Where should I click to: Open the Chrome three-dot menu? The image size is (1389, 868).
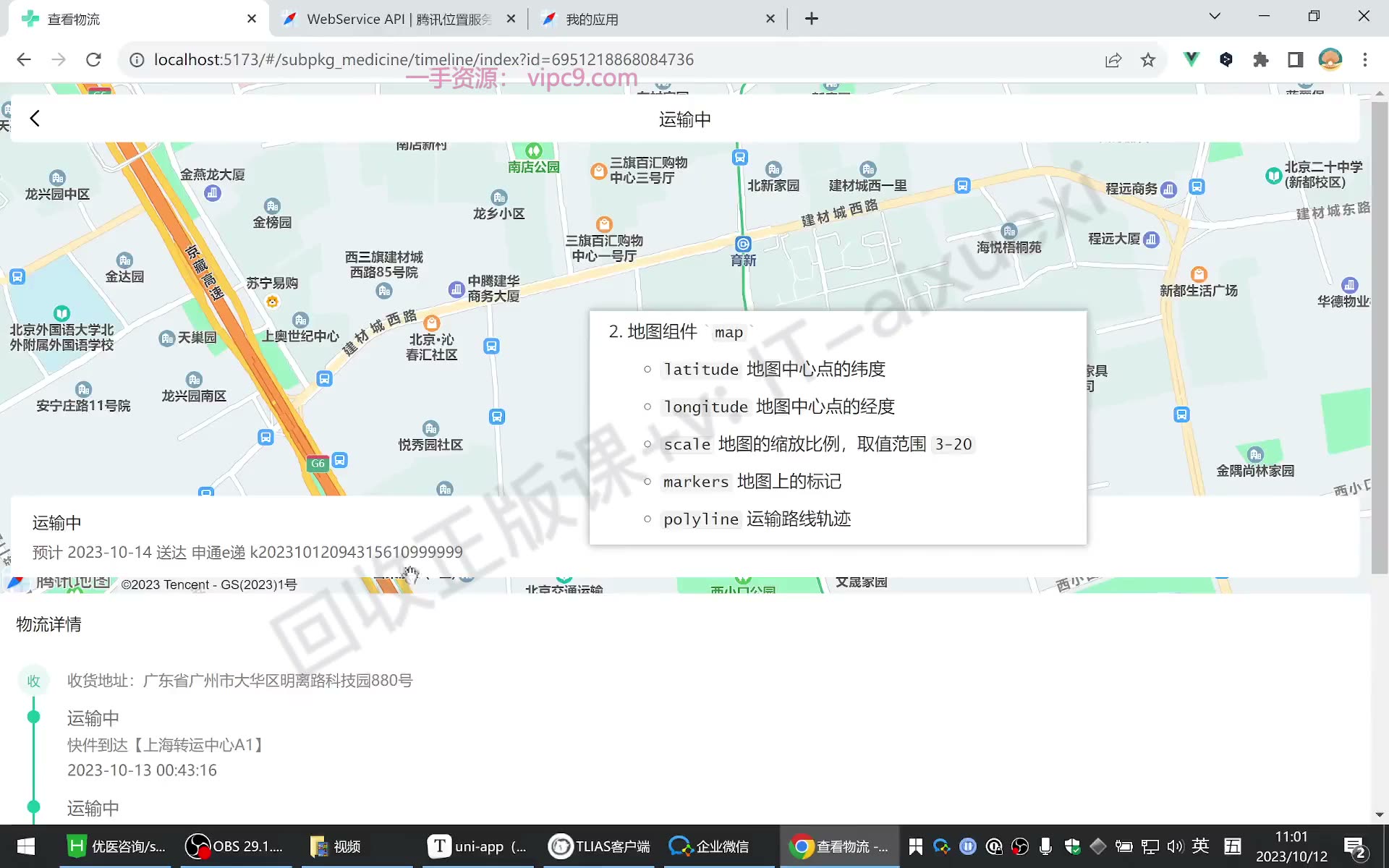coord(1365,59)
